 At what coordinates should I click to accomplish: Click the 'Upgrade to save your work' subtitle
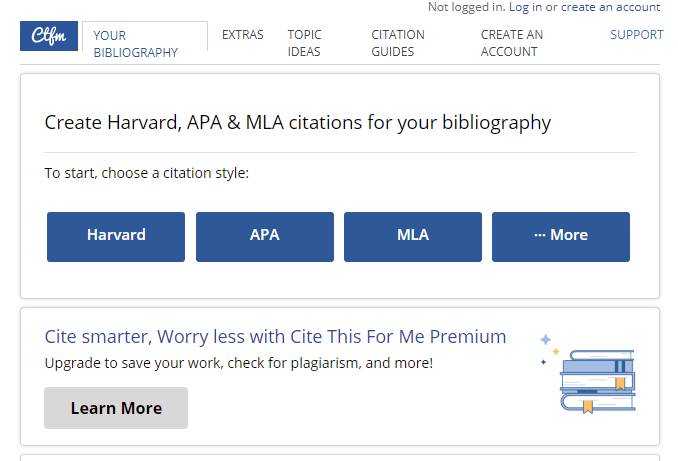pyautogui.click(x=239, y=363)
